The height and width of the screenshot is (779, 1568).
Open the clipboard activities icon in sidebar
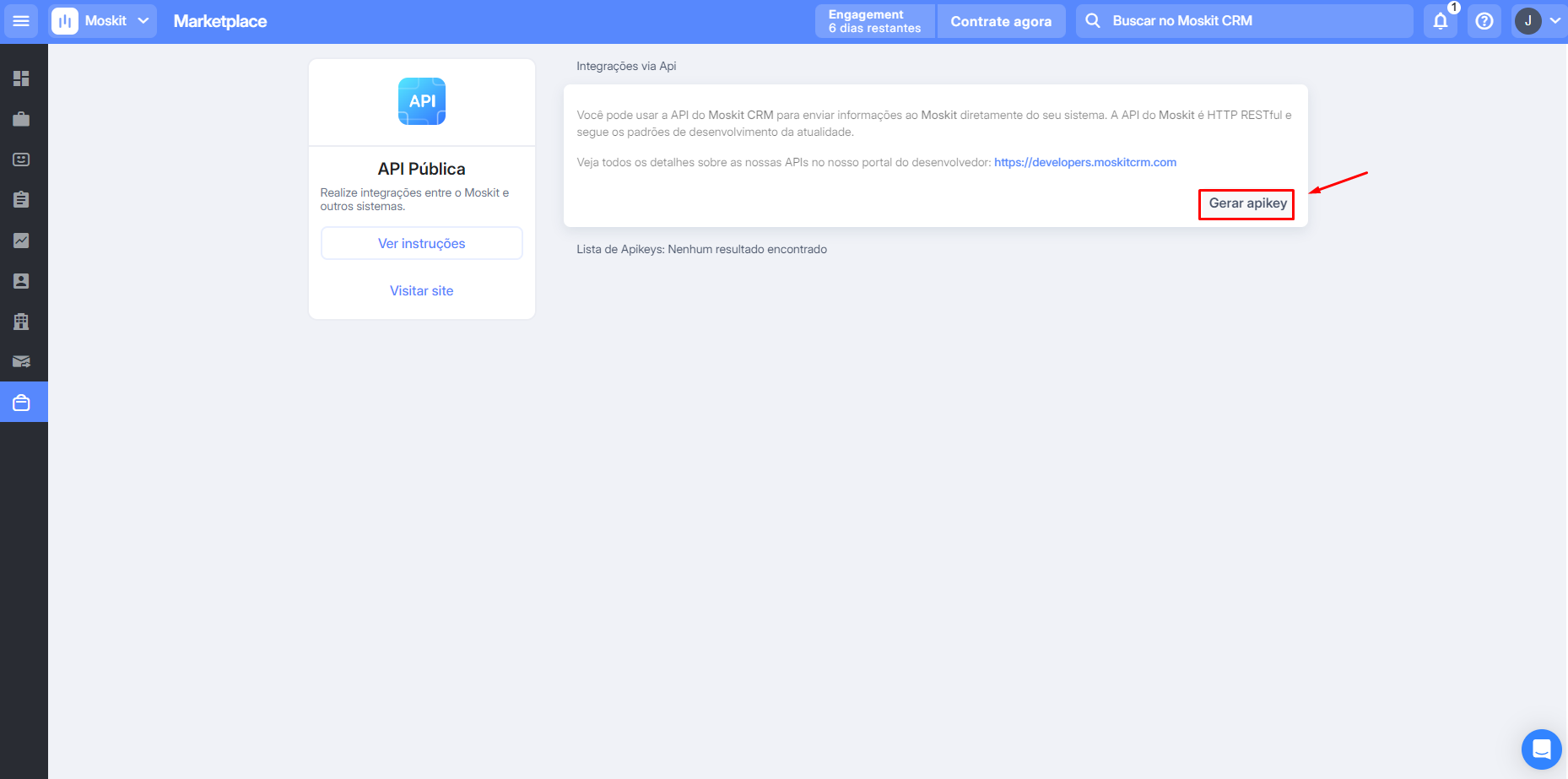pos(21,200)
